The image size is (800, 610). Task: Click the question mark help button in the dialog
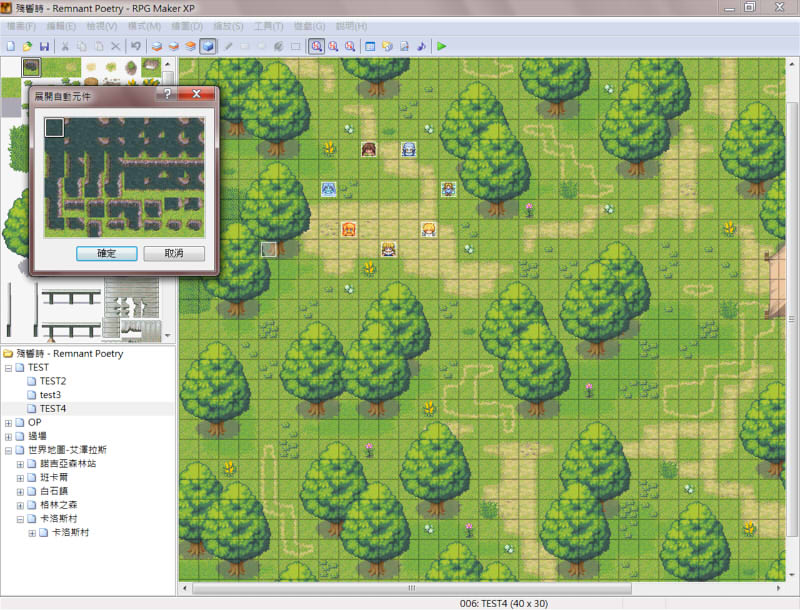(x=168, y=94)
